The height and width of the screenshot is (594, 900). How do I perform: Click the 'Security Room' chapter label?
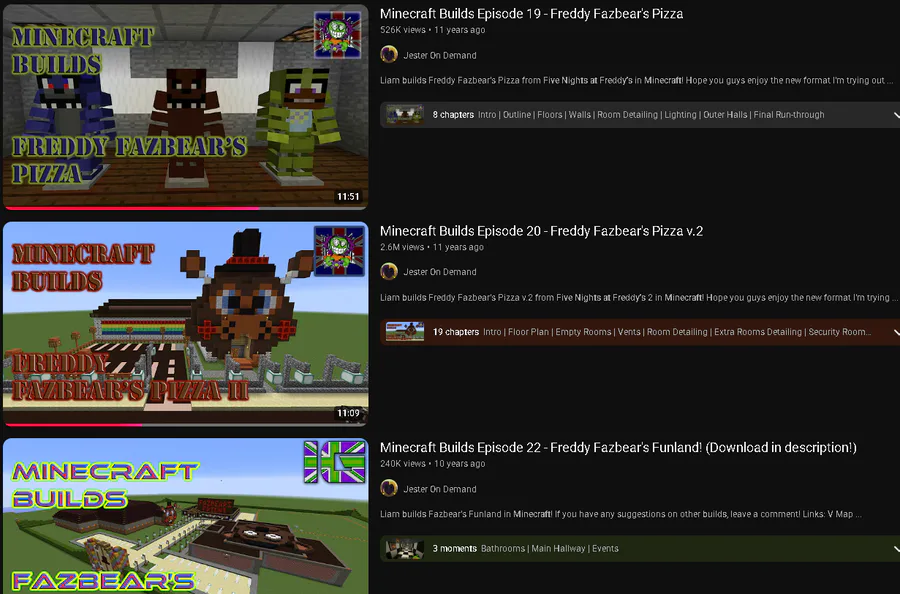point(838,332)
